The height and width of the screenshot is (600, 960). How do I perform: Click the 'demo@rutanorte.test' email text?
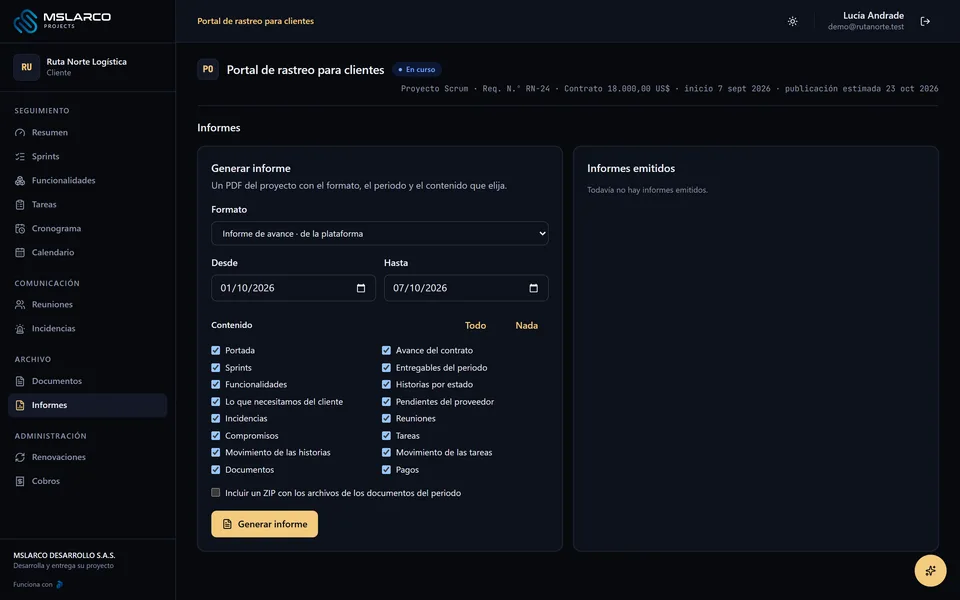coord(866,27)
